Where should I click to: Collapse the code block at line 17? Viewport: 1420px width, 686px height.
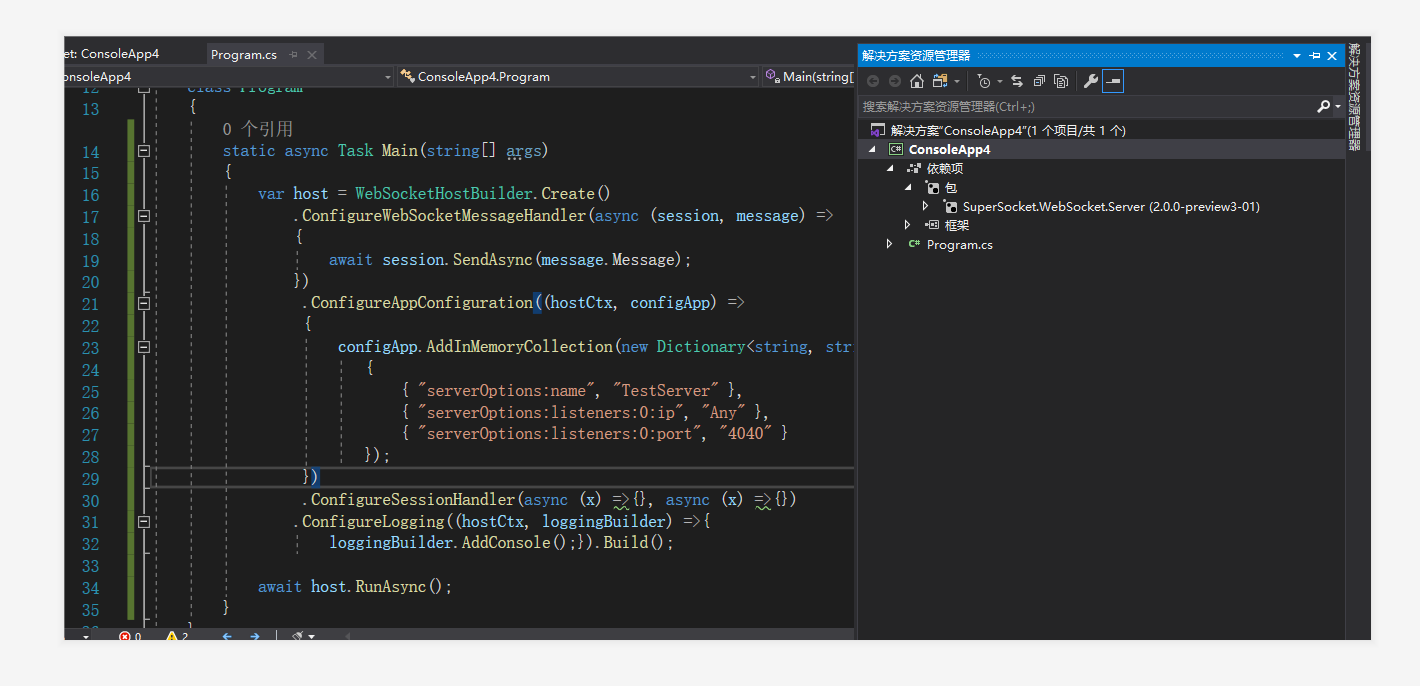click(143, 216)
